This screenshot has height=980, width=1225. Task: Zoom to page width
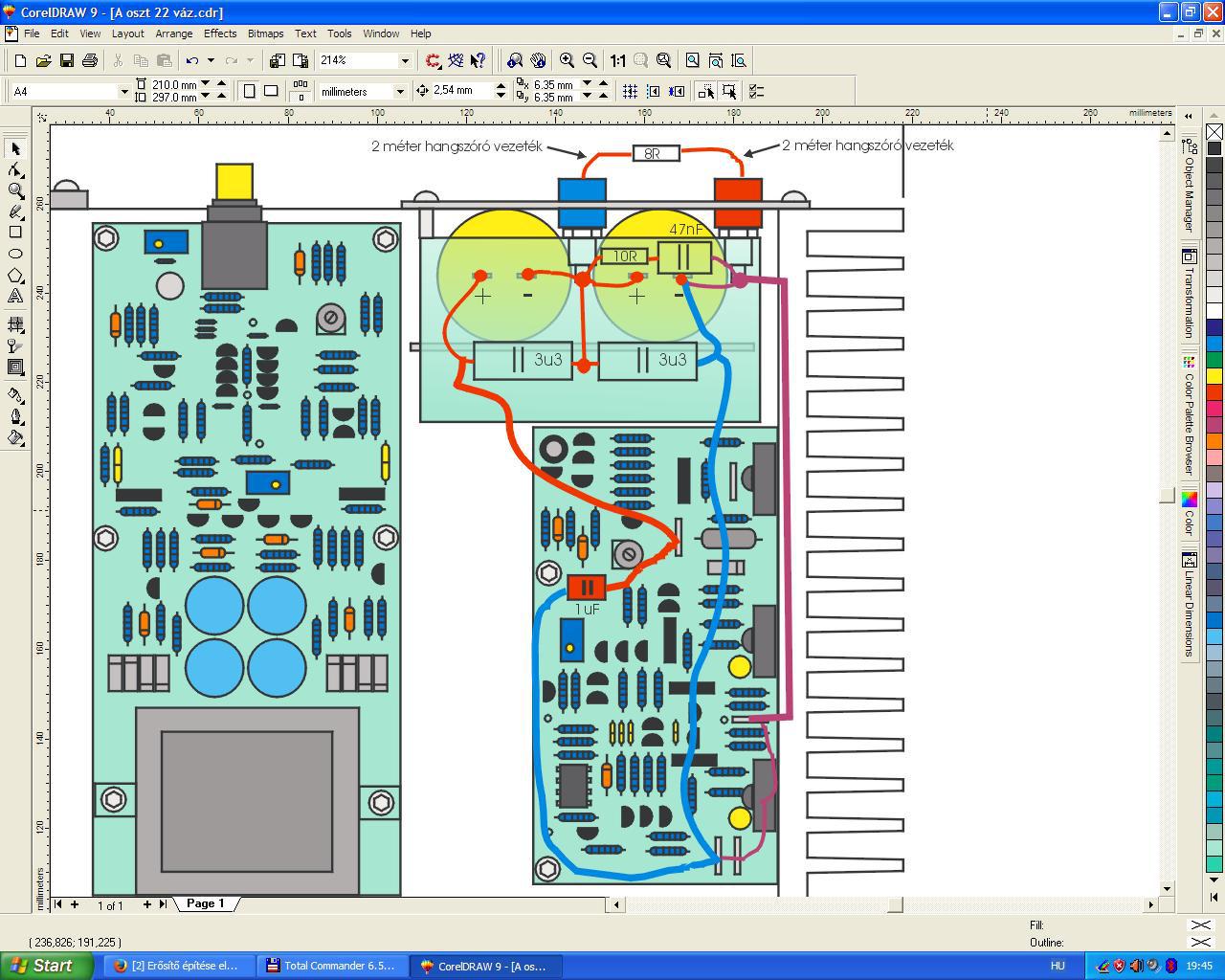pyautogui.click(x=715, y=60)
